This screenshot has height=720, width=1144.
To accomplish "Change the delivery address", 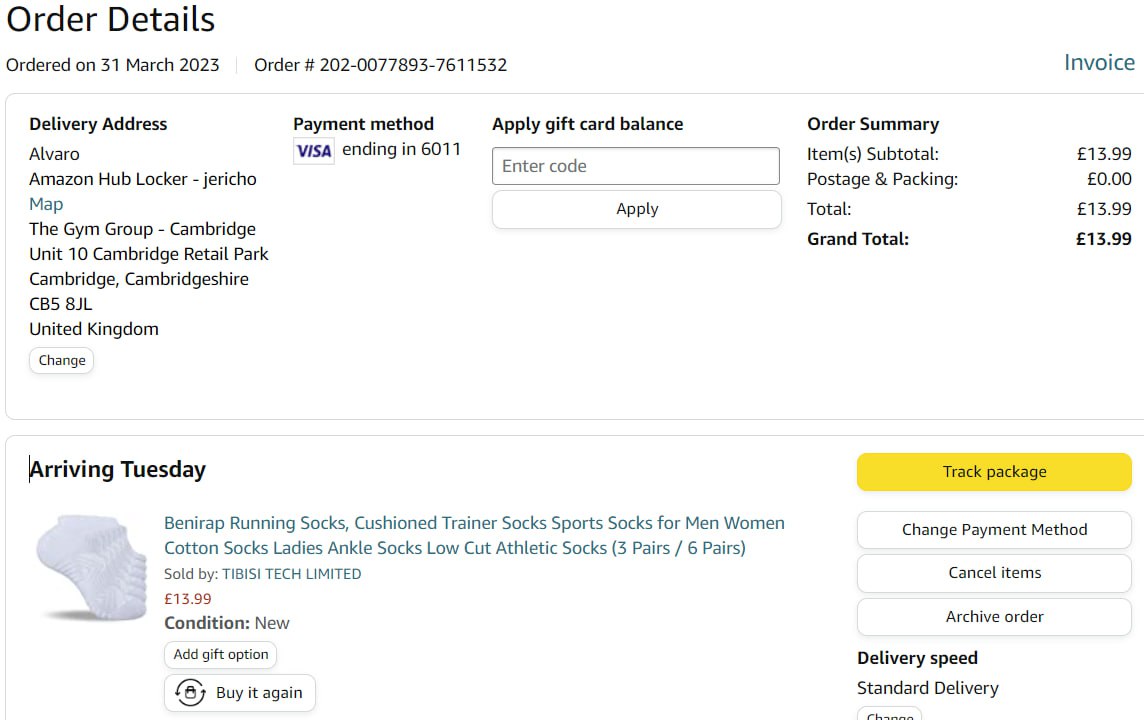I will click(62, 360).
